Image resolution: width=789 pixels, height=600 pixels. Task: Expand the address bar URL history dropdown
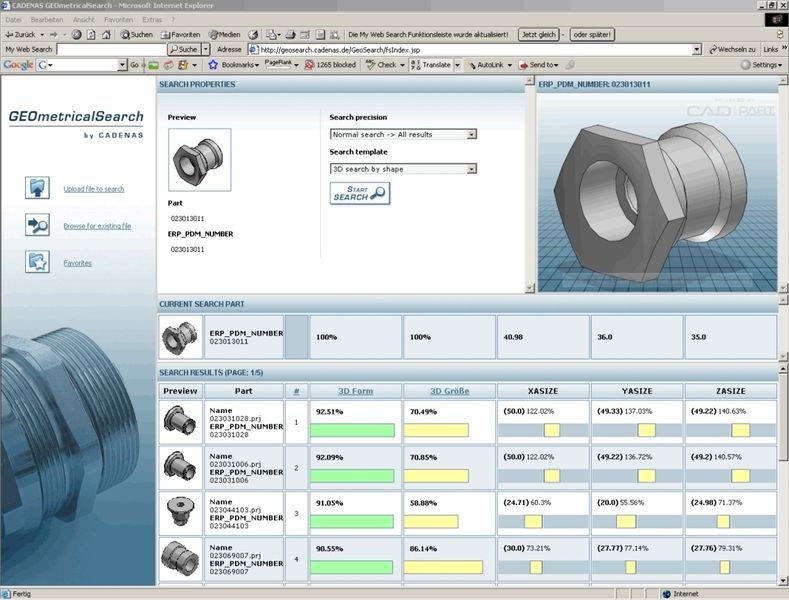pos(697,49)
